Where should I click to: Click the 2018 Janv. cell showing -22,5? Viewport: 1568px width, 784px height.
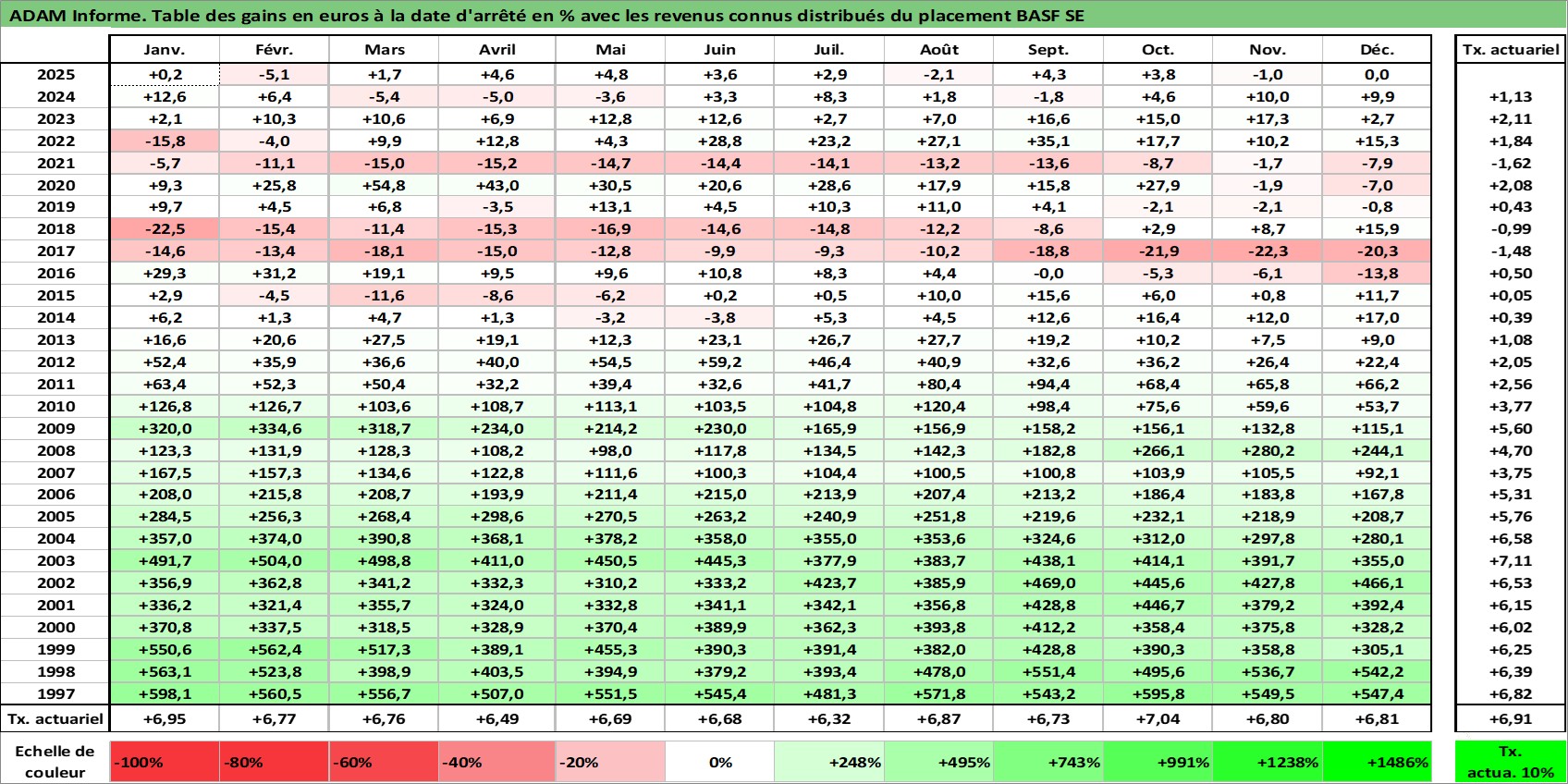(x=165, y=229)
